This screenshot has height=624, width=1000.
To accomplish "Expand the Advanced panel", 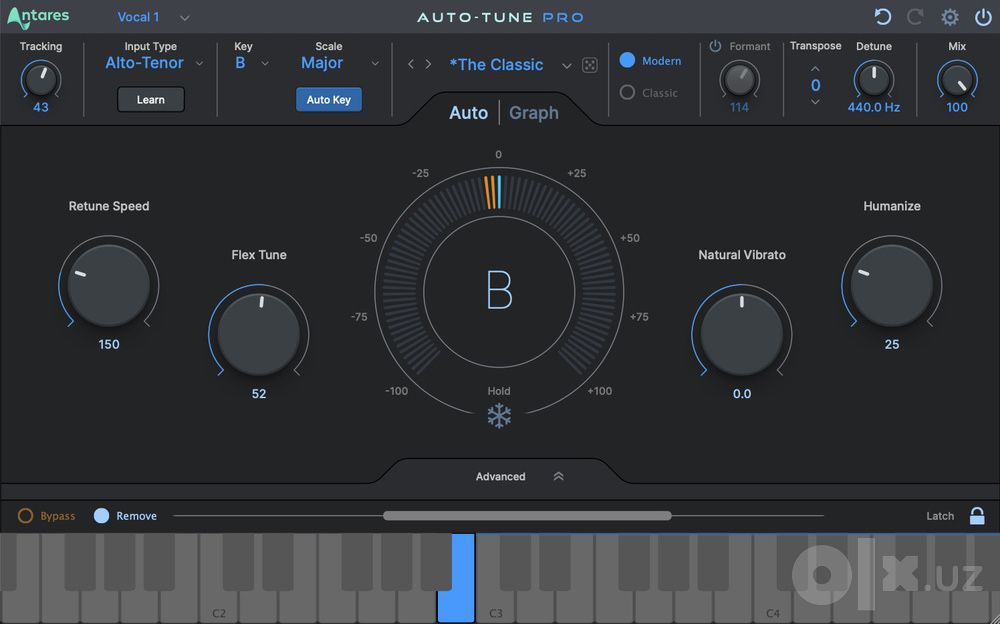I will (x=519, y=477).
